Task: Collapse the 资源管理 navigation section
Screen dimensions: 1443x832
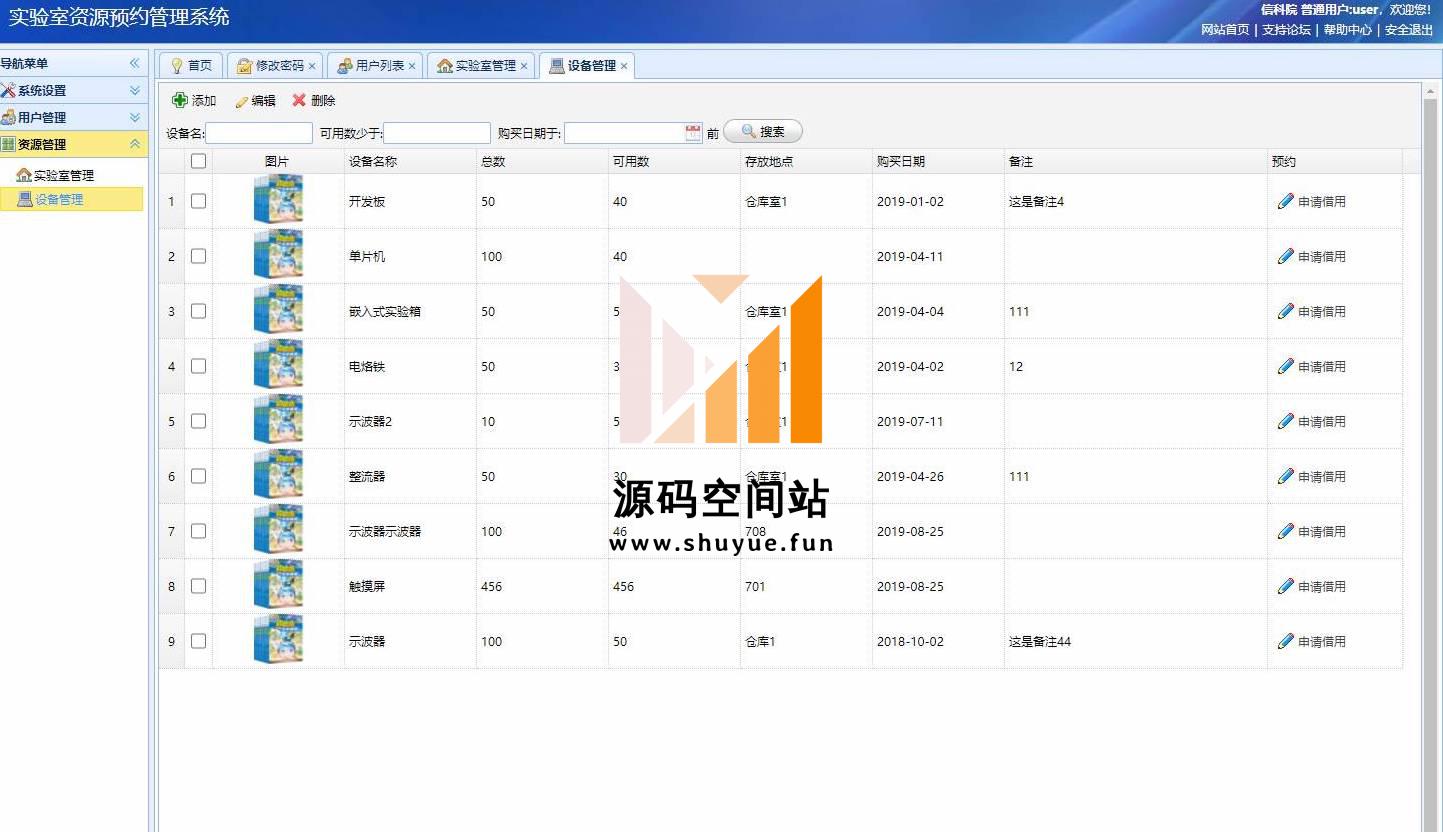Action: coord(135,144)
